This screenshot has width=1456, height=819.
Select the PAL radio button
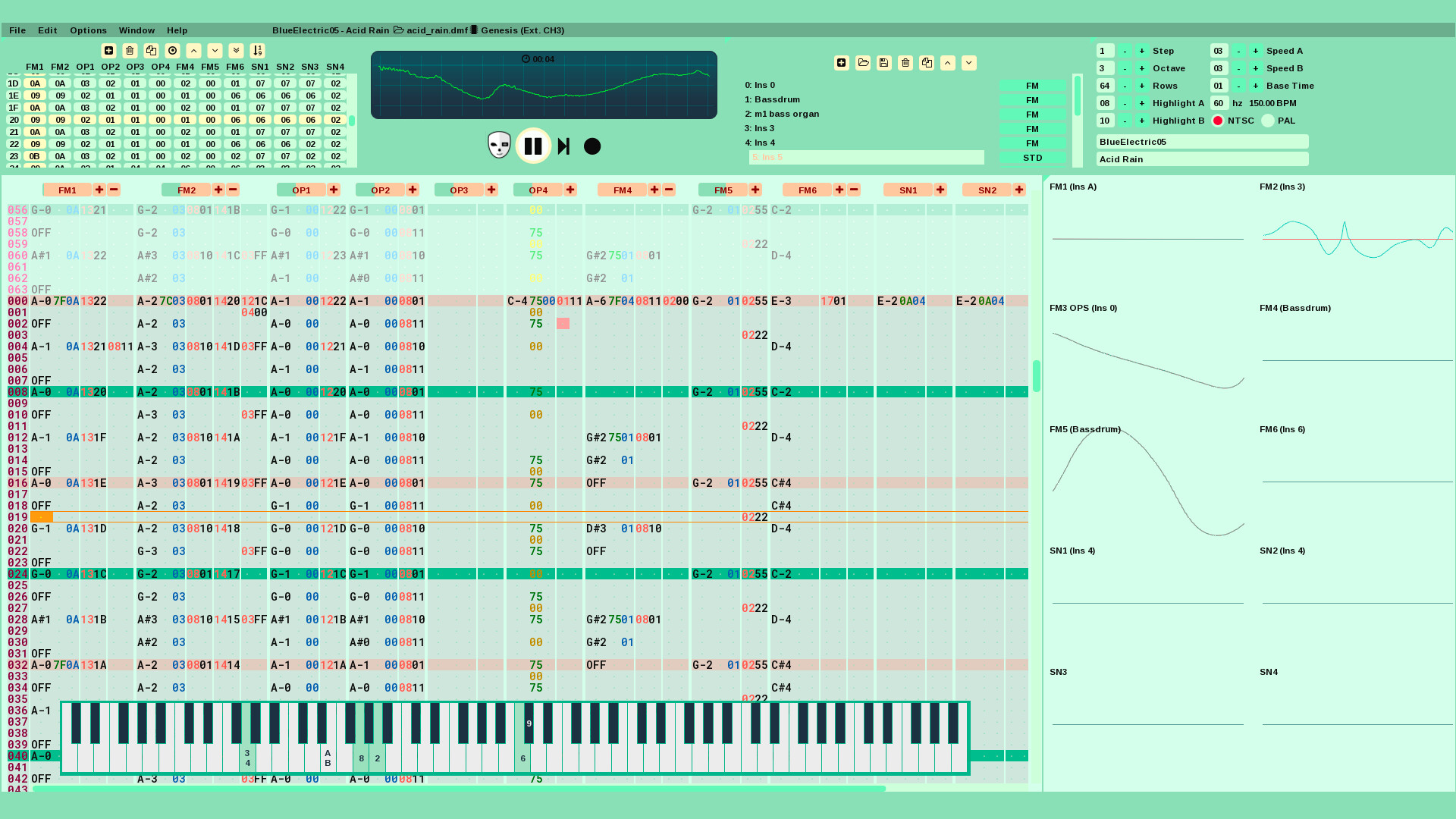[1267, 120]
